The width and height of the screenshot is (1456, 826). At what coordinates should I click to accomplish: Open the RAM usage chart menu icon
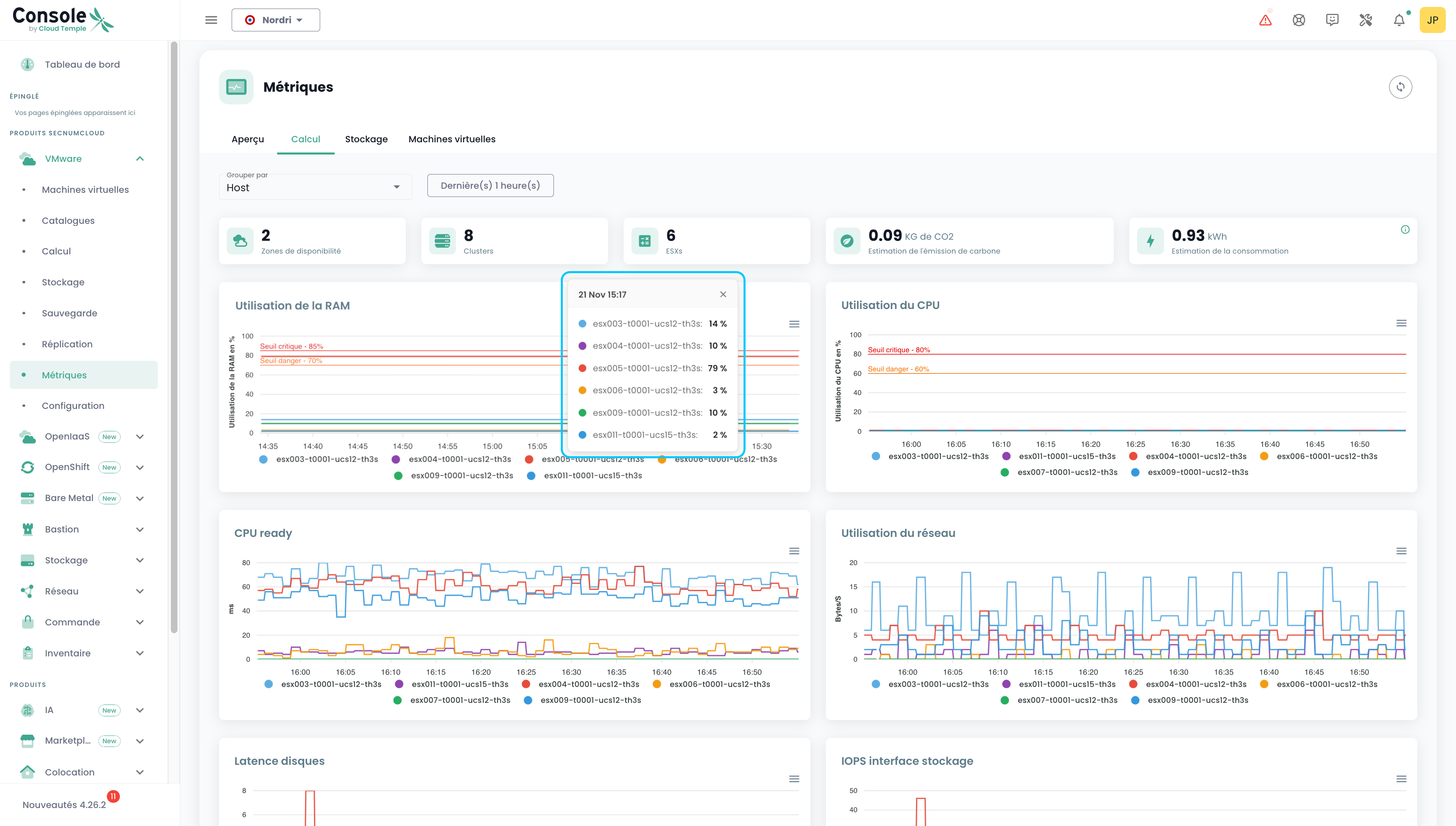(x=794, y=324)
